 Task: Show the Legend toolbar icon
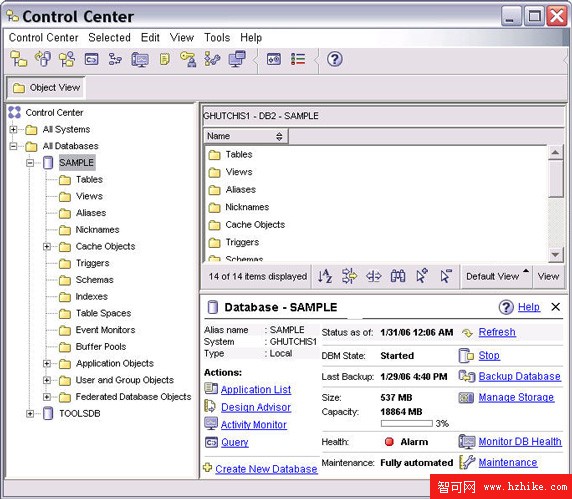click(298, 59)
